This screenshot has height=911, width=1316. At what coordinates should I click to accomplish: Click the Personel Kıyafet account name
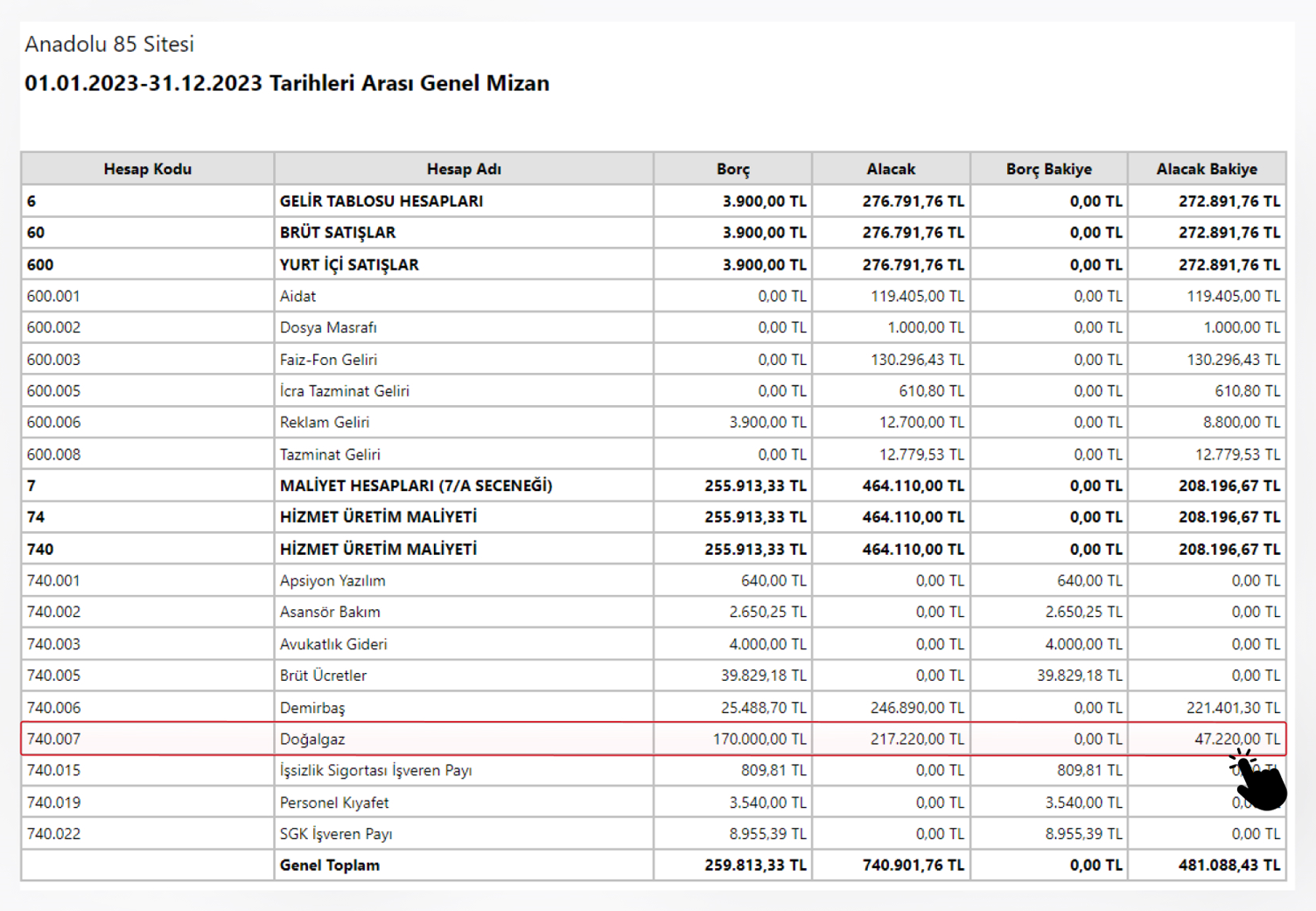334,802
